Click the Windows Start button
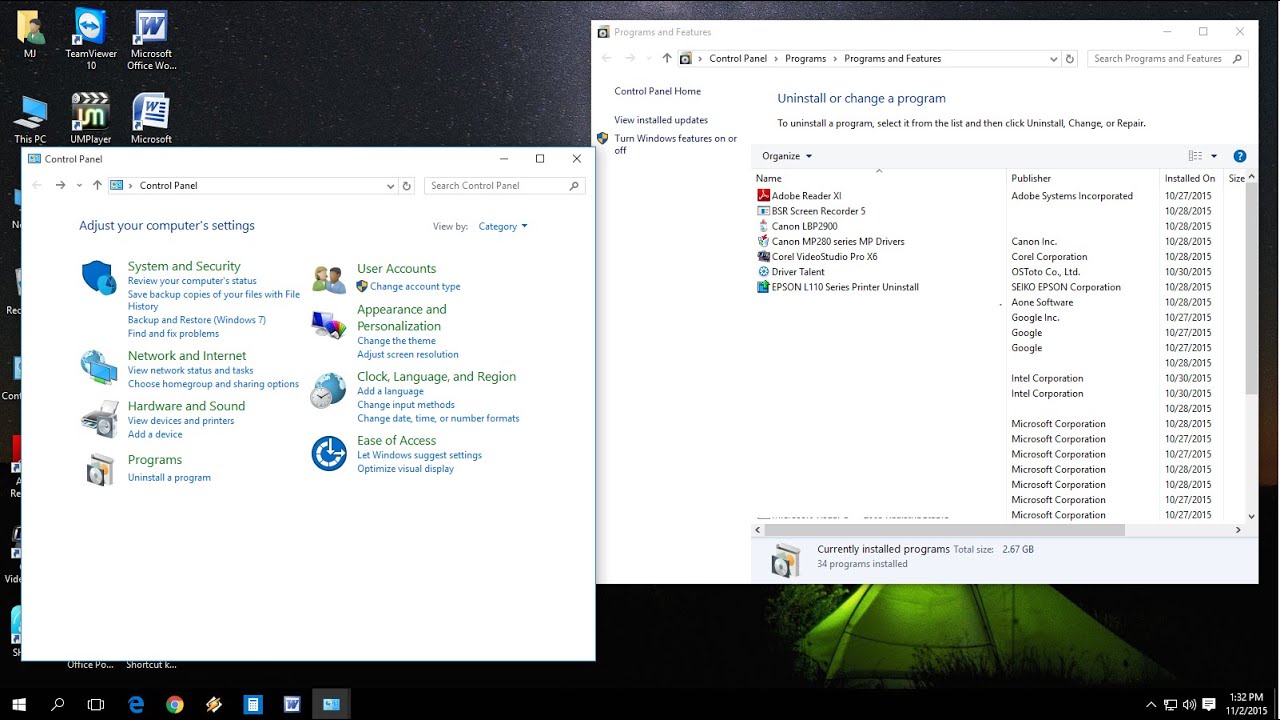The image size is (1280, 720). 19,704
